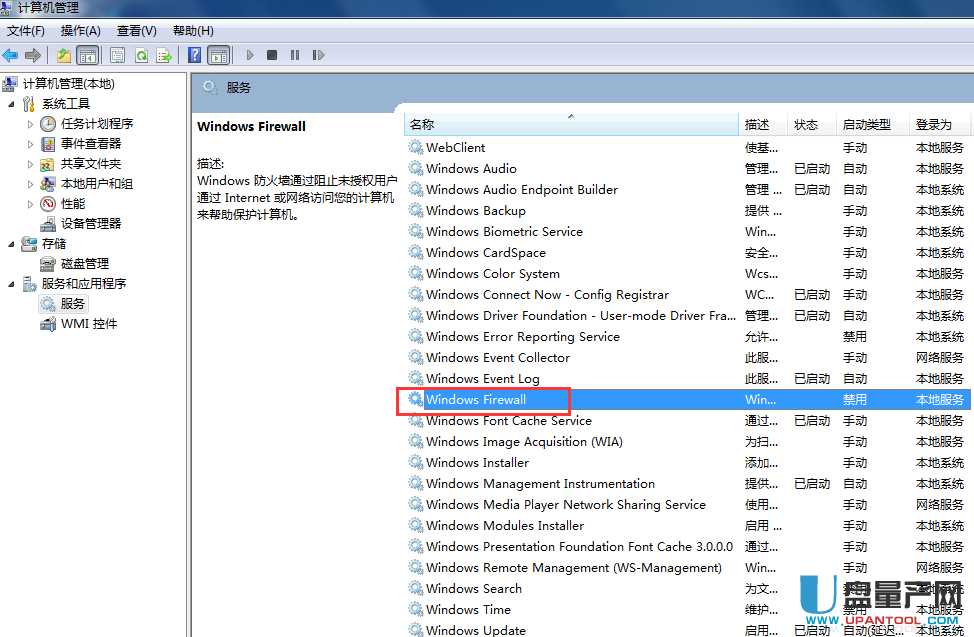This screenshot has width=974, height=637.
Task: Select Windows Biometric Service row
Action: point(687,231)
